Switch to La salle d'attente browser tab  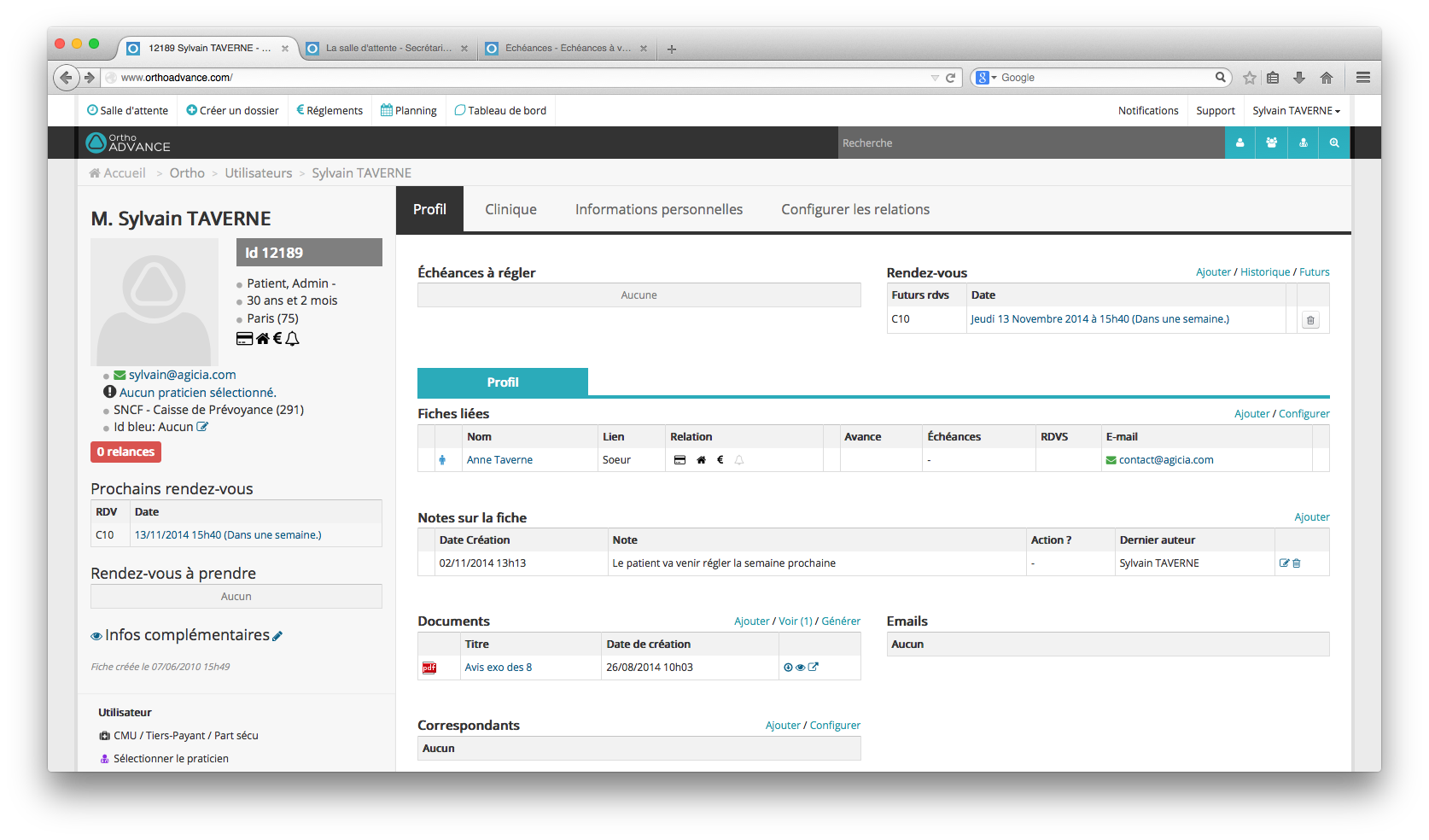coord(388,49)
